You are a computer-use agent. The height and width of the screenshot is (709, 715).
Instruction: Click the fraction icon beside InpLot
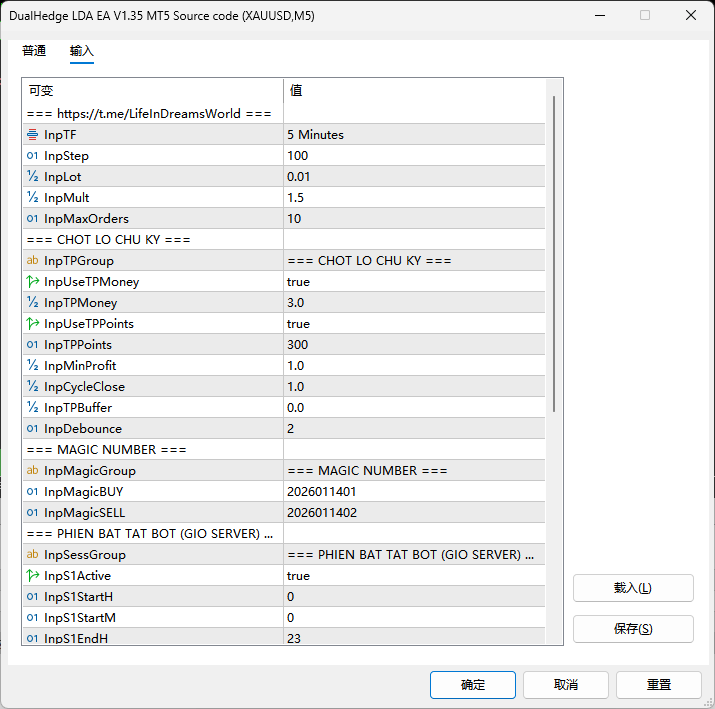pyautogui.click(x=33, y=177)
